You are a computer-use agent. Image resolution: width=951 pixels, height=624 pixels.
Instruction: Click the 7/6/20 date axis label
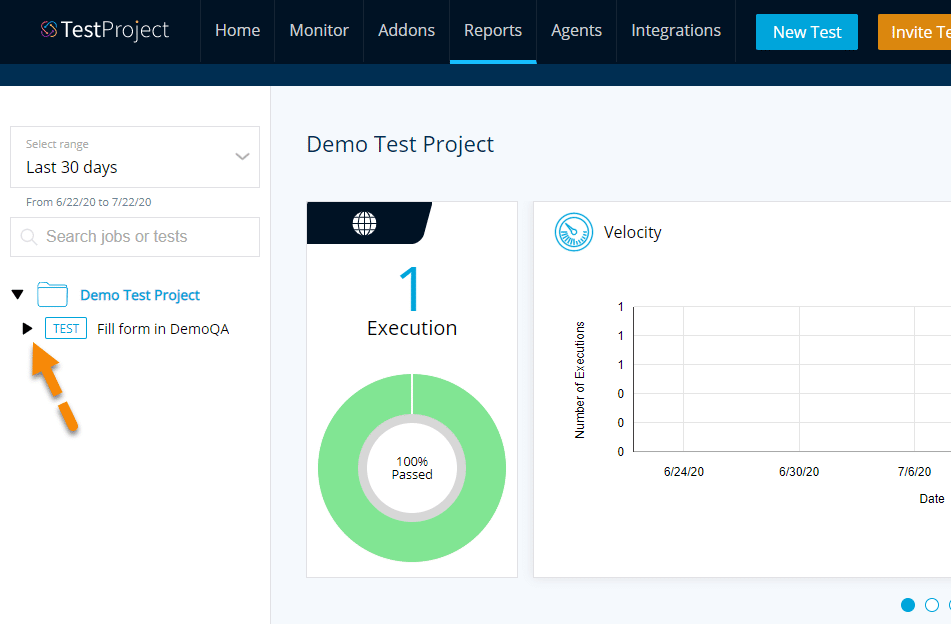click(915, 471)
